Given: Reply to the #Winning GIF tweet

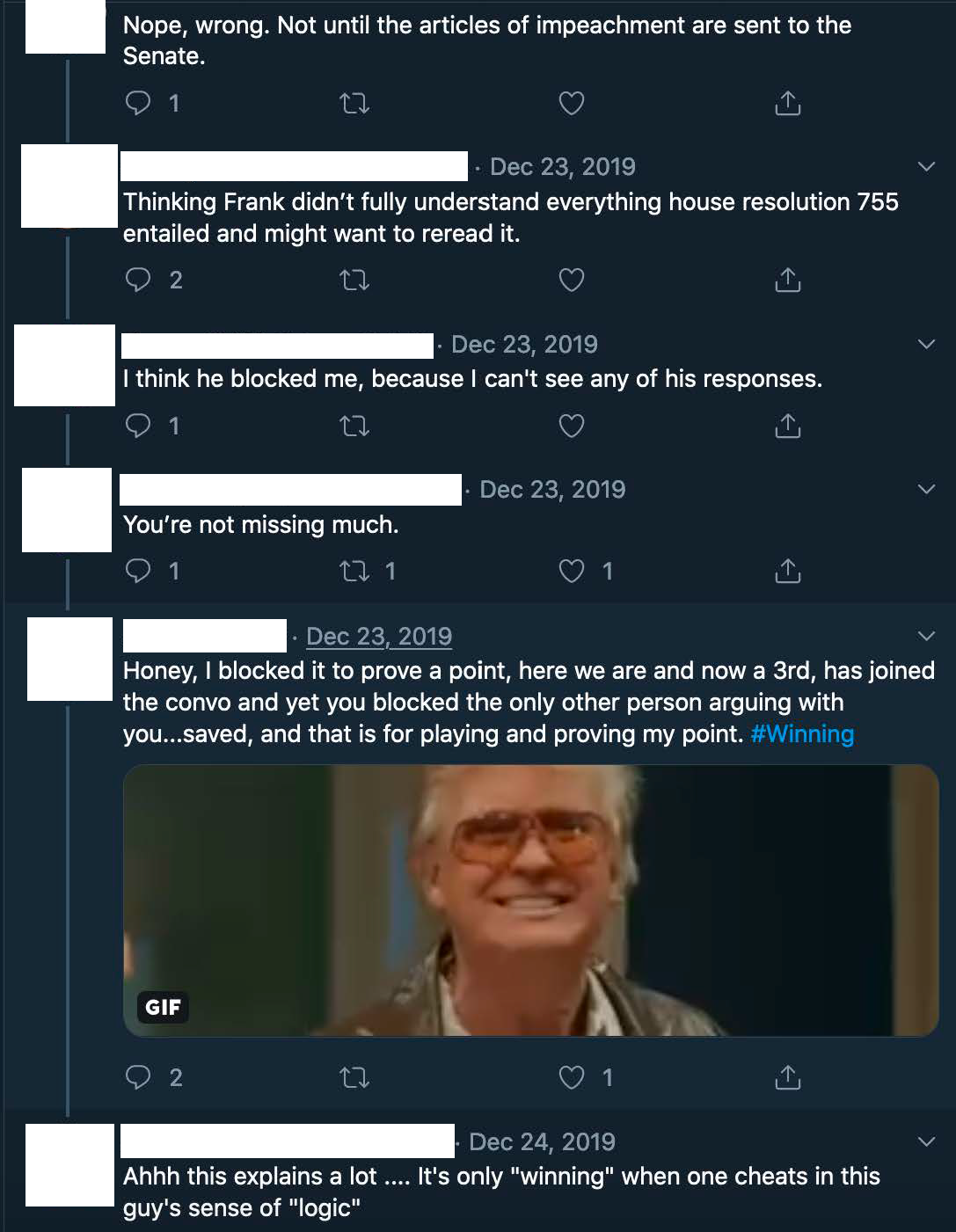Looking at the screenshot, I should coord(138,1077).
